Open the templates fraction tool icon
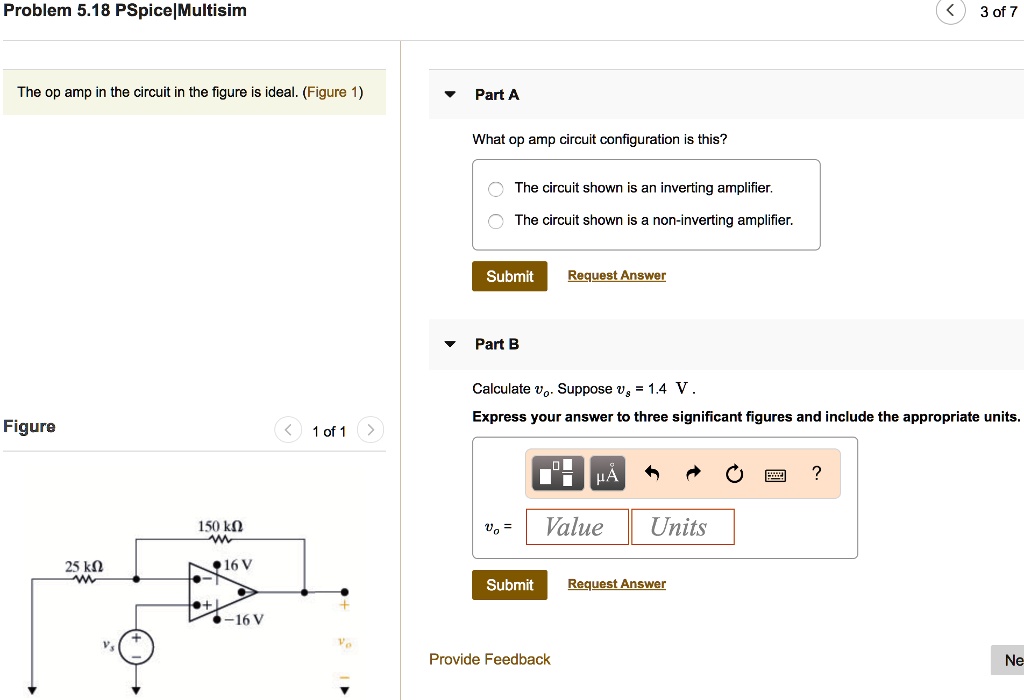Screen dimensions: 1024x700 tap(557, 473)
